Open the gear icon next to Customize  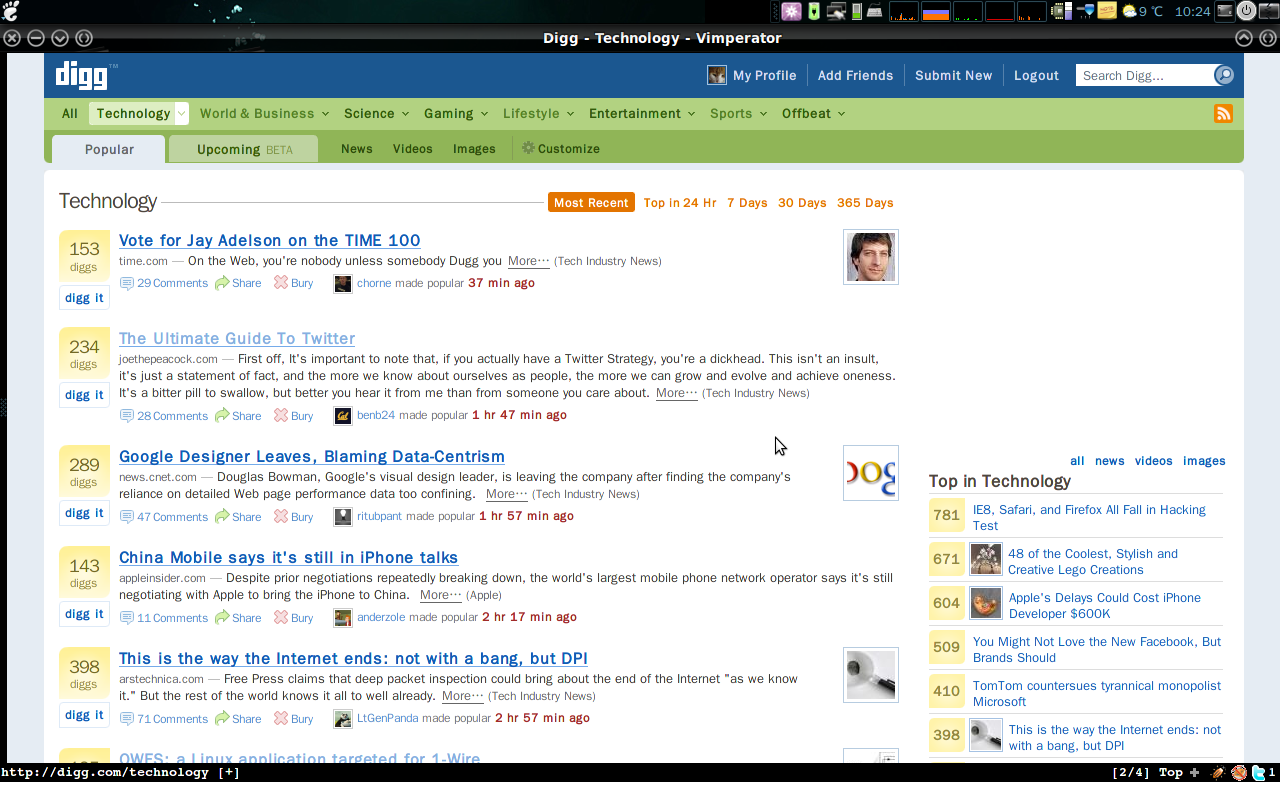[529, 148]
